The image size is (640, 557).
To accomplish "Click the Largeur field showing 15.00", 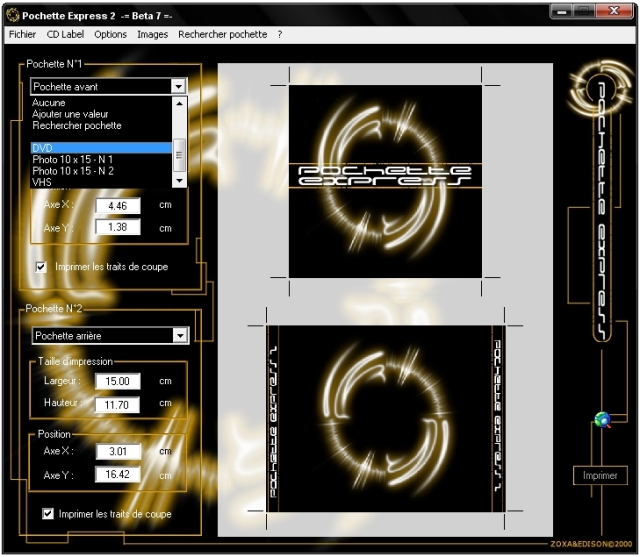I will pos(118,381).
